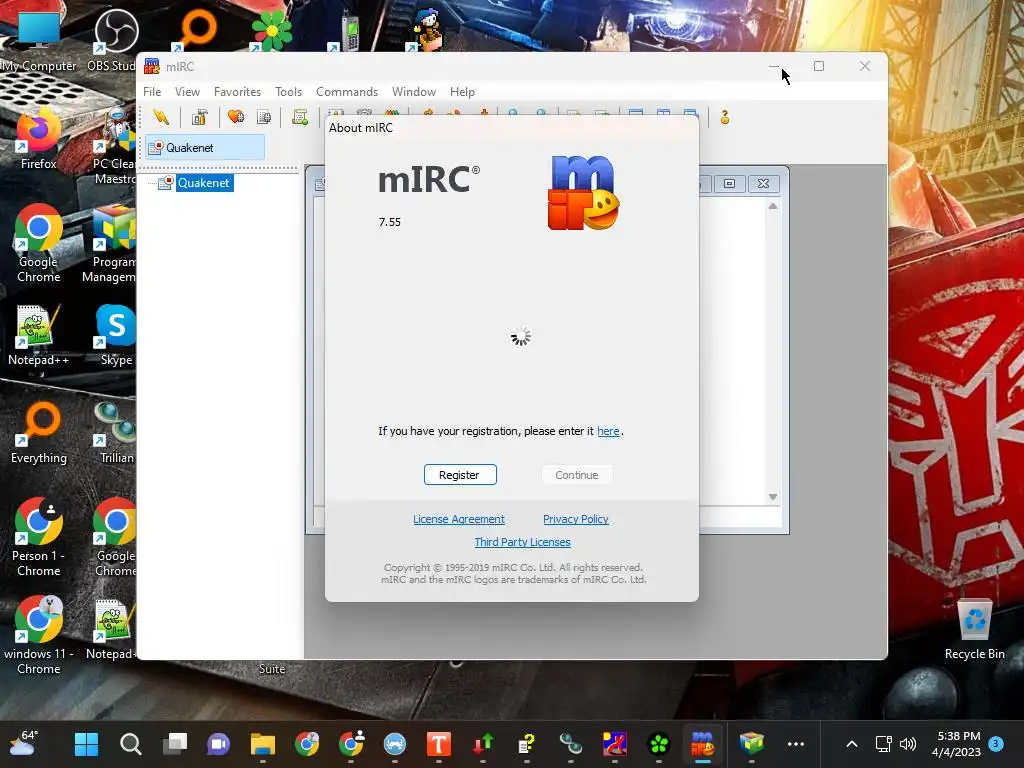Open the Everything desktop shortcut
Viewport: 1024px width, 768px height.
click(x=39, y=432)
